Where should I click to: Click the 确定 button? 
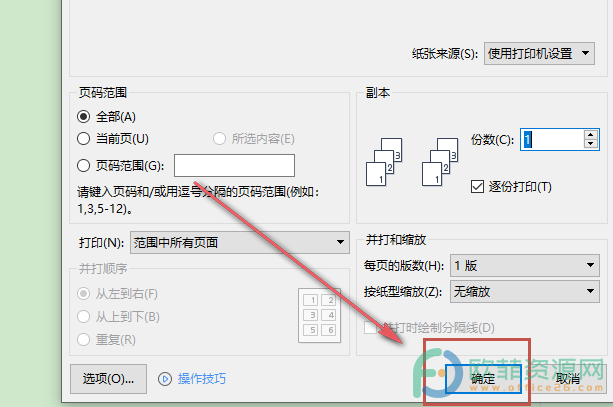click(x=483, y=378)
